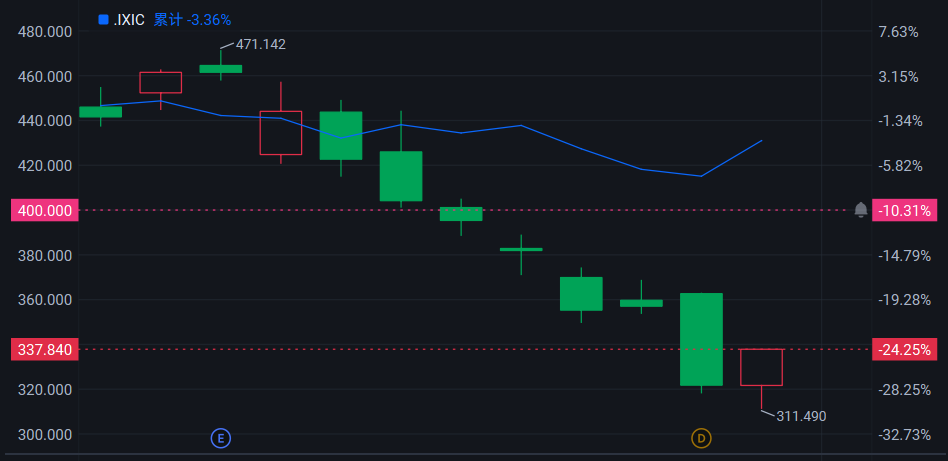Select the .IXIC comparison symbol label
Viewport: 948px width, 461px height.
(x=129, y=19)
